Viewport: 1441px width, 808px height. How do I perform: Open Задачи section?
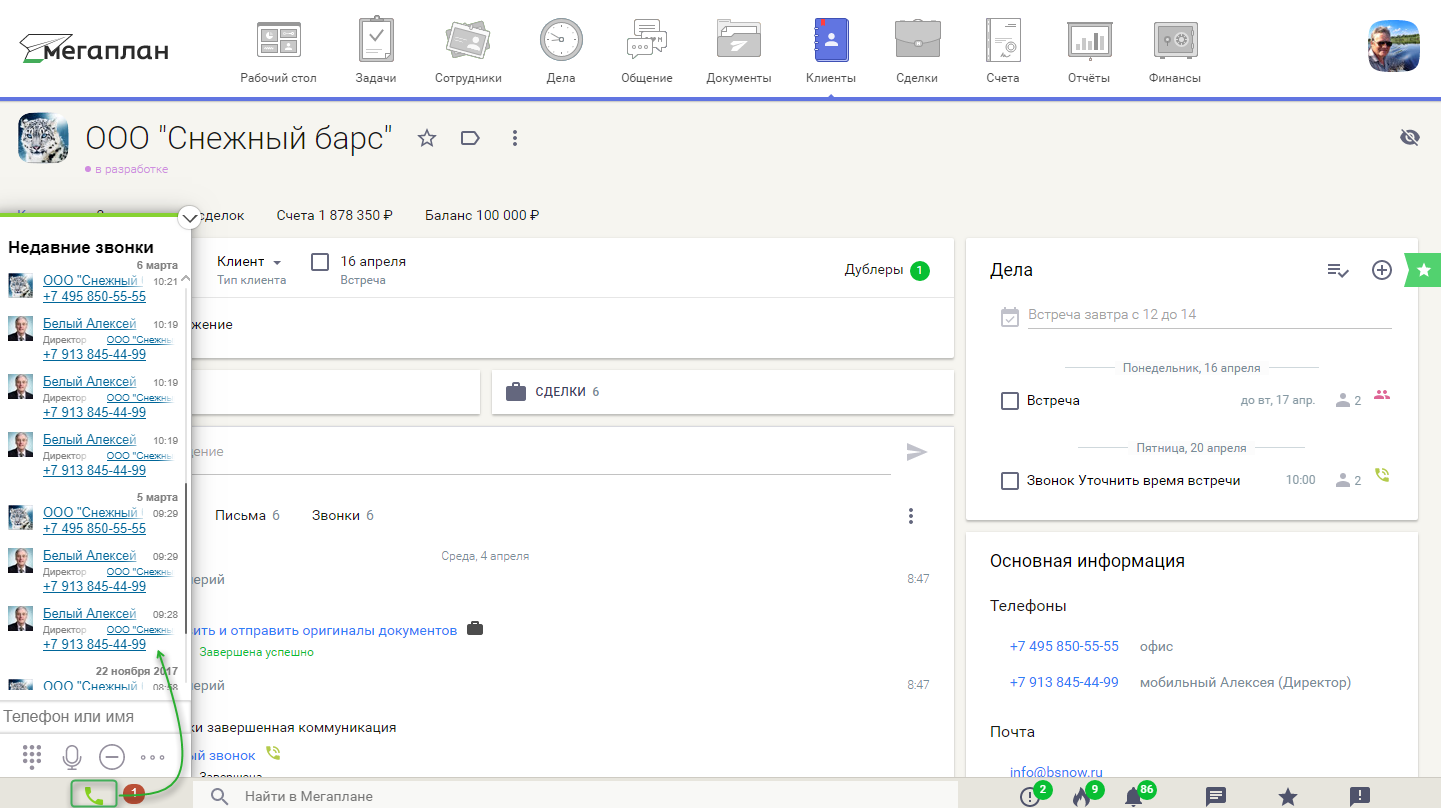[376, 52]
